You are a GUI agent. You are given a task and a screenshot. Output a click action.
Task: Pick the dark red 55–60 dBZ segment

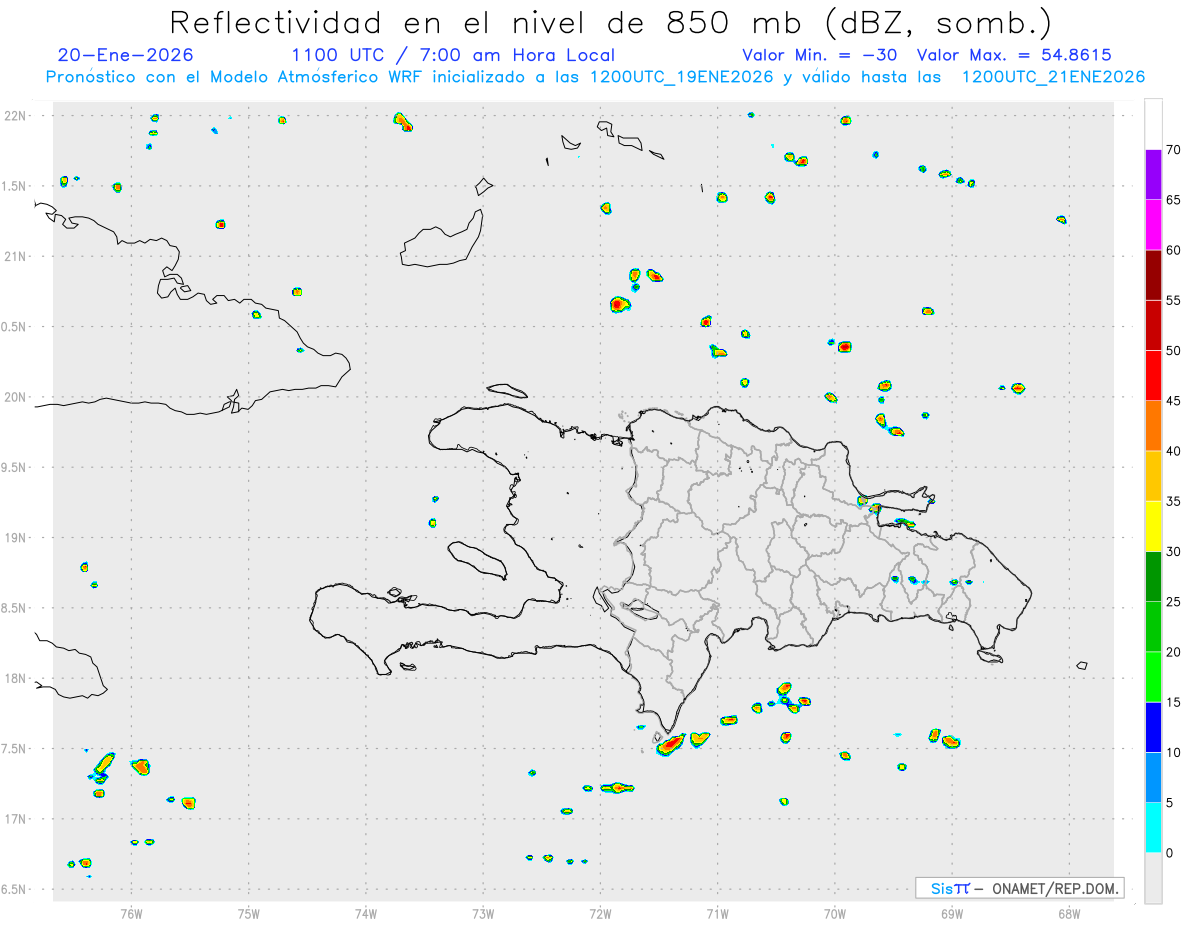[x=1153, y=275]
